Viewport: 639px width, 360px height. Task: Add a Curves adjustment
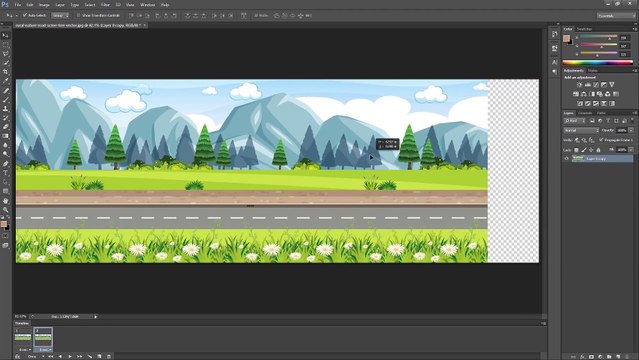(596, 85)
